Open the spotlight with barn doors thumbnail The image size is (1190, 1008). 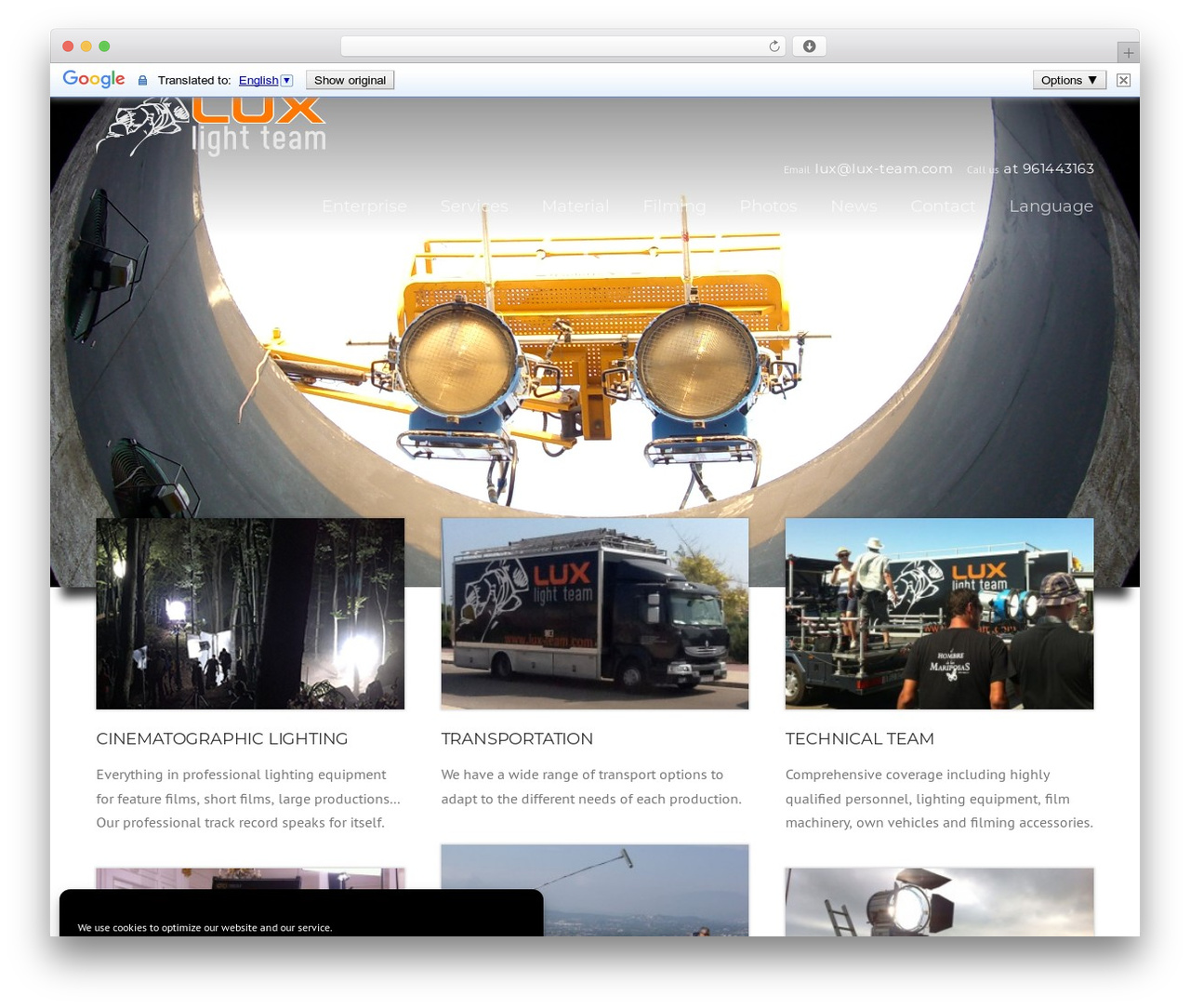click(x=939, y=902)
